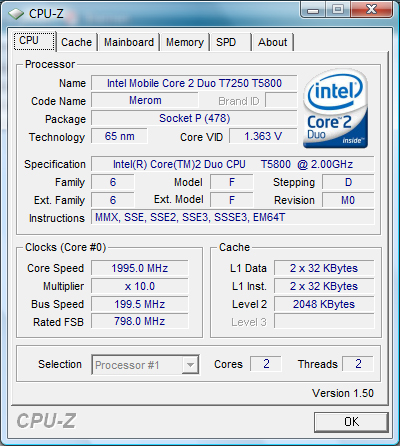Click the processor Name field

(x=194, y=83)
